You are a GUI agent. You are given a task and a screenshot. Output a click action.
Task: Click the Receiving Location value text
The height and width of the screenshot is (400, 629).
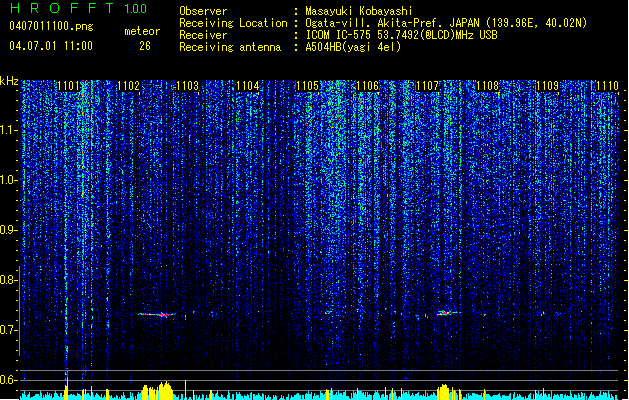[446, 23]
